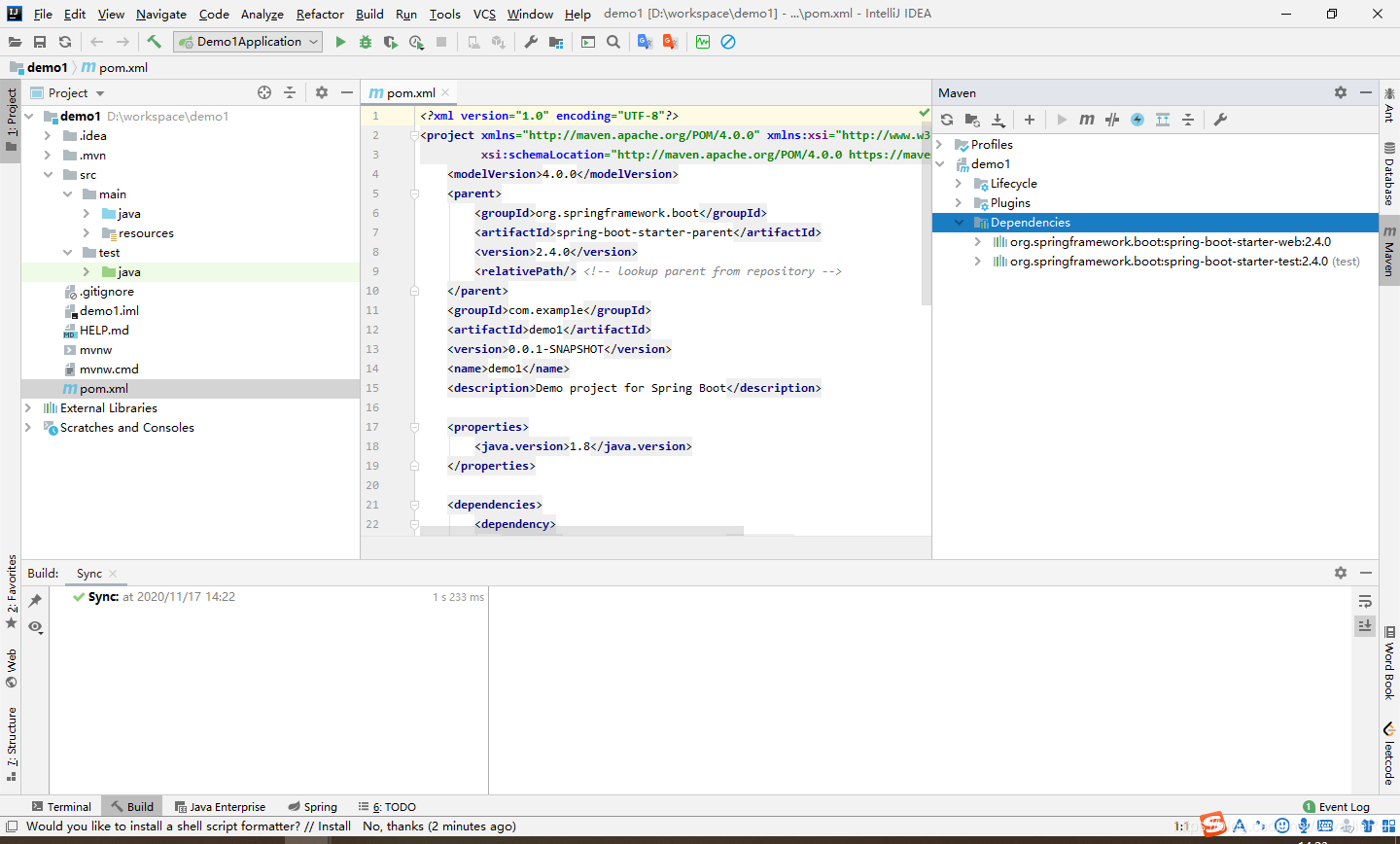Toggle the eye view filter in Build panel

35,627
